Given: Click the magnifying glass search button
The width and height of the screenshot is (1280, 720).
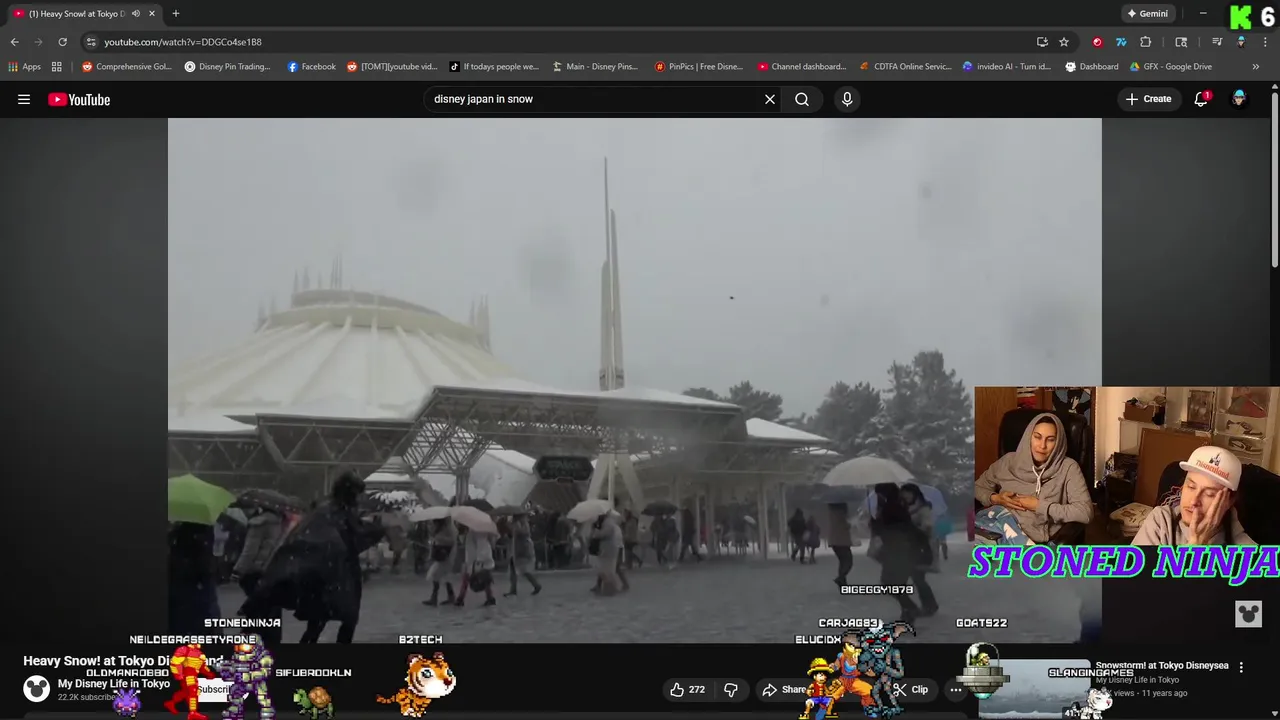Looking at the screenshot, I should click(x=802, y=99).
